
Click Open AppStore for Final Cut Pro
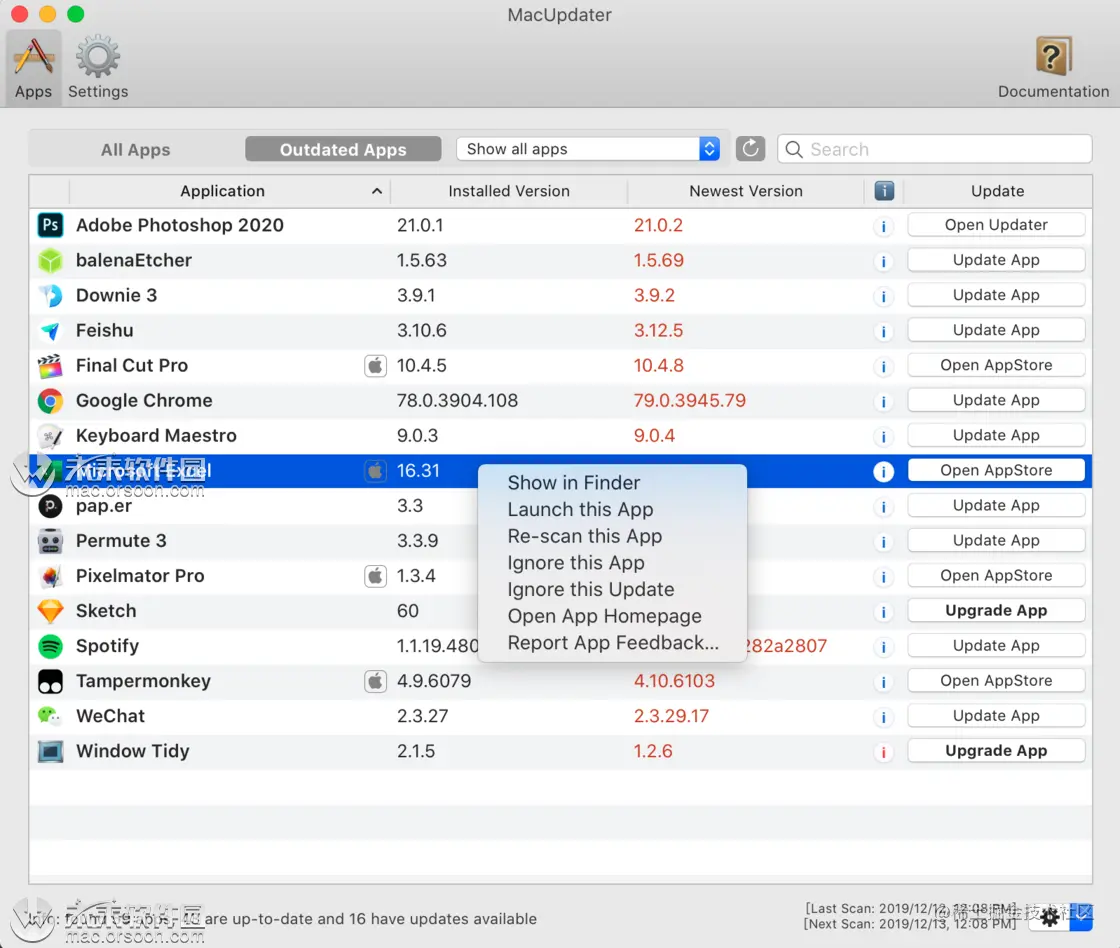[996, 365]
